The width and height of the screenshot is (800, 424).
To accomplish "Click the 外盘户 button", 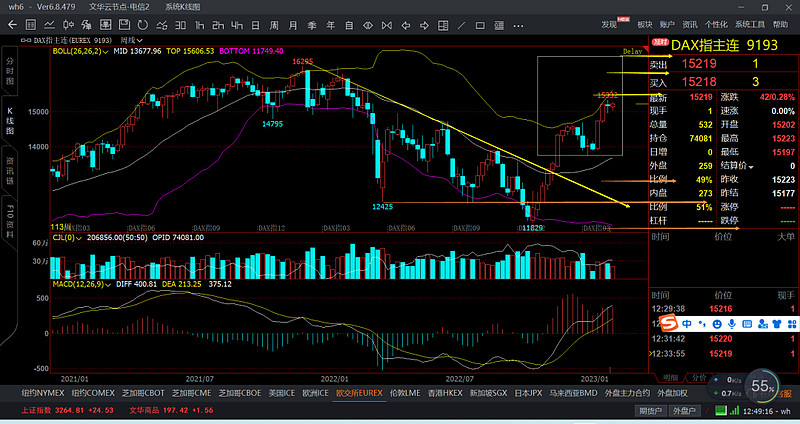I will [684, 411].
